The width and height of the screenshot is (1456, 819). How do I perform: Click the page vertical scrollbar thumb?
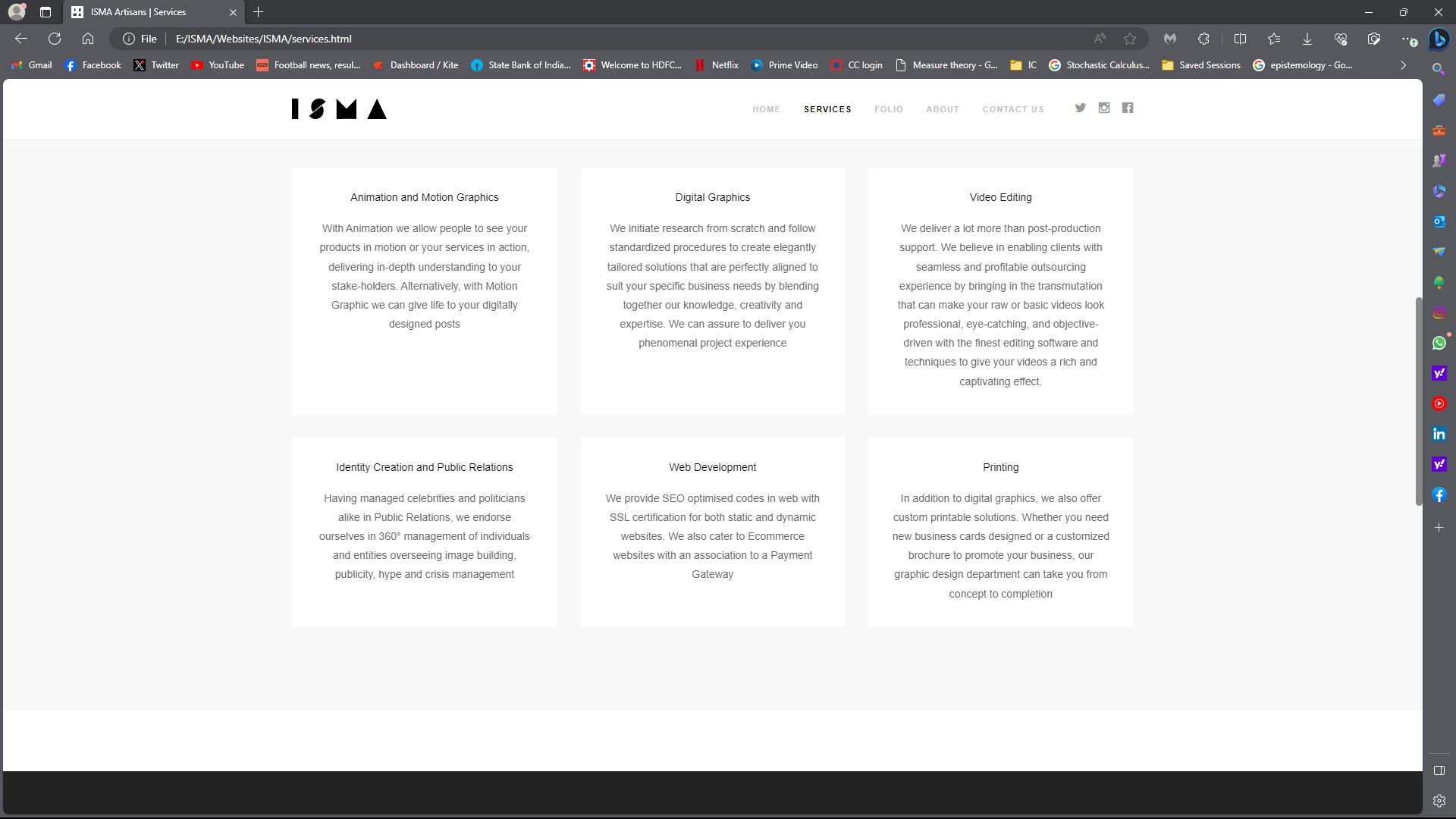pyautogui.click(x=1418, y=402)
